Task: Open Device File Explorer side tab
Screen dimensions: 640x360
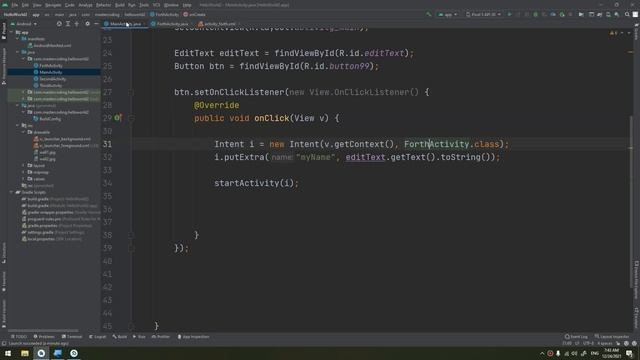Action: (x=636, y=280)
